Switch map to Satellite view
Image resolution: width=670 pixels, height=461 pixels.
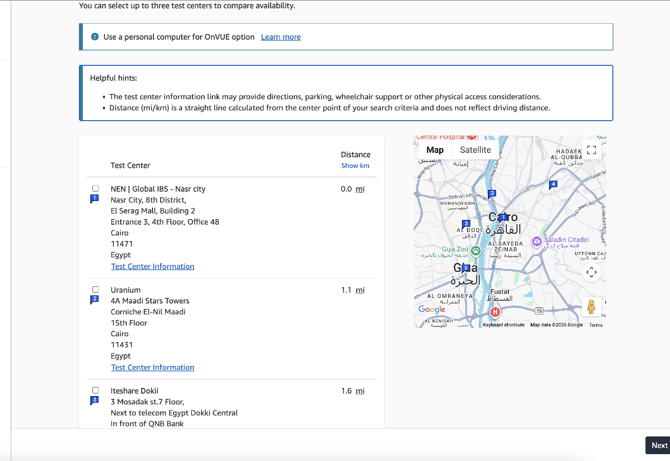pos(475,150)
